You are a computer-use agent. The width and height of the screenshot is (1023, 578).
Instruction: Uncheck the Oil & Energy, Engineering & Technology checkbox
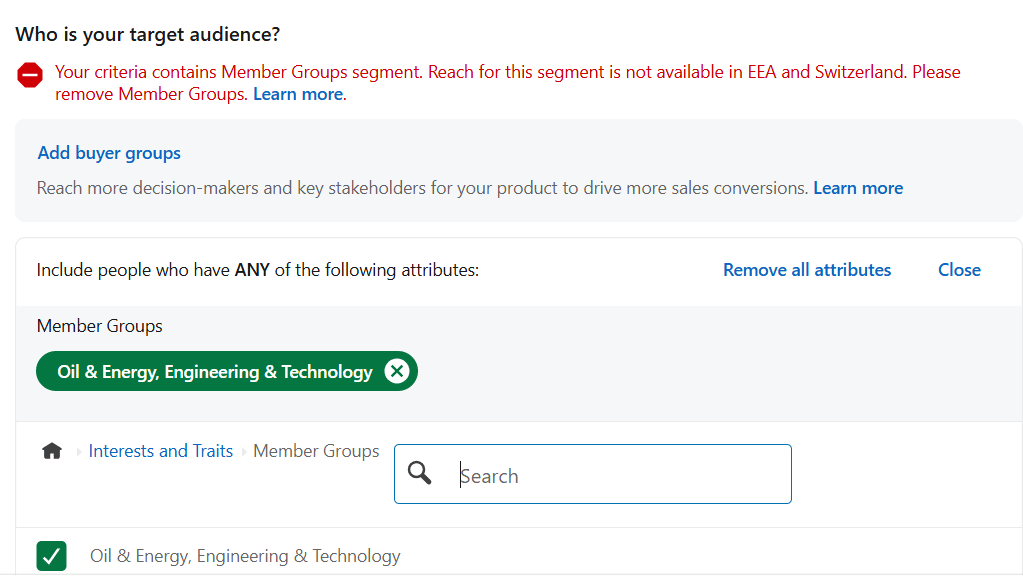52,556
